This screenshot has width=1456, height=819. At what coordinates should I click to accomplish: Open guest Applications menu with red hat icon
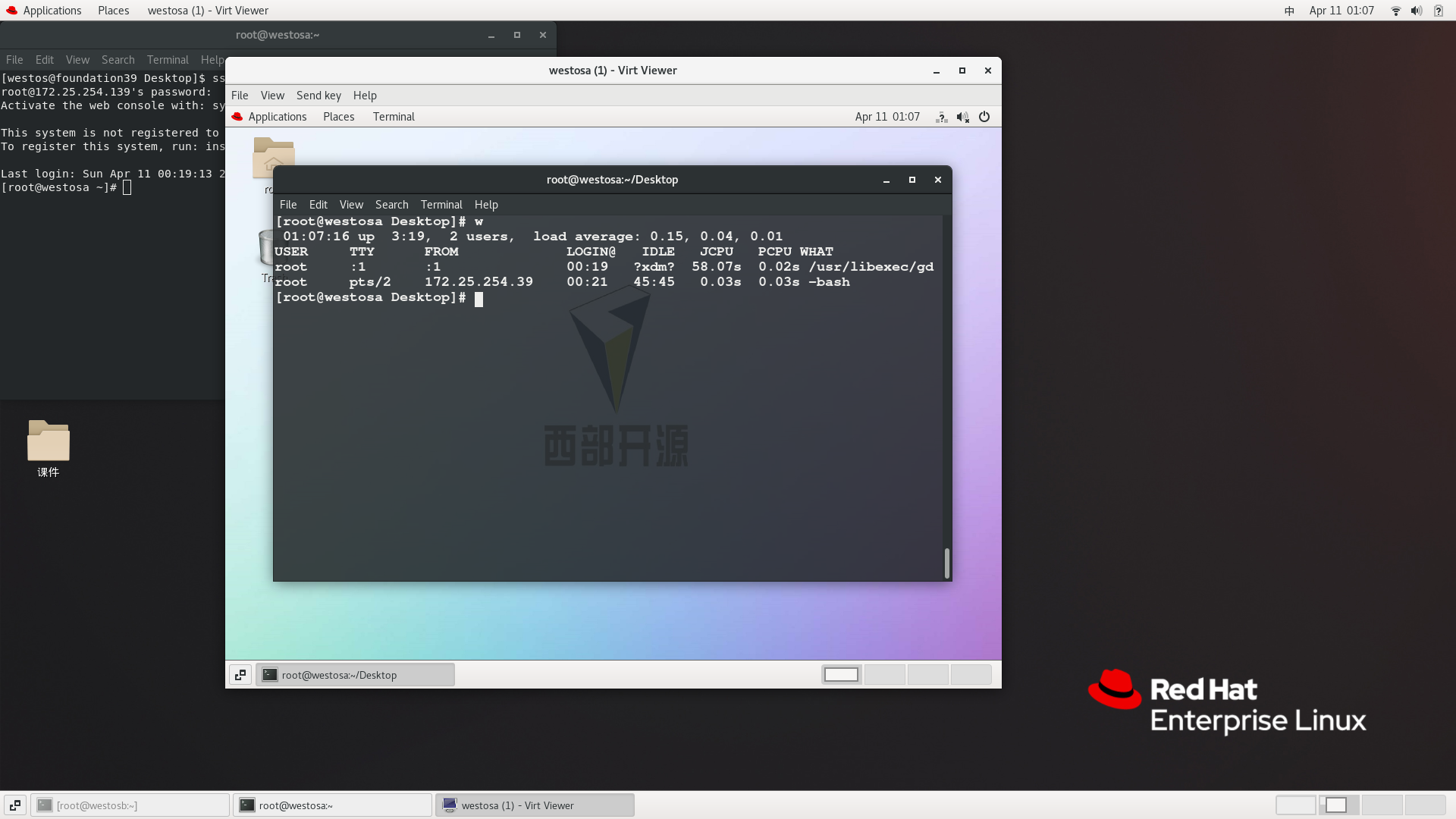click(x=269, y=117)
